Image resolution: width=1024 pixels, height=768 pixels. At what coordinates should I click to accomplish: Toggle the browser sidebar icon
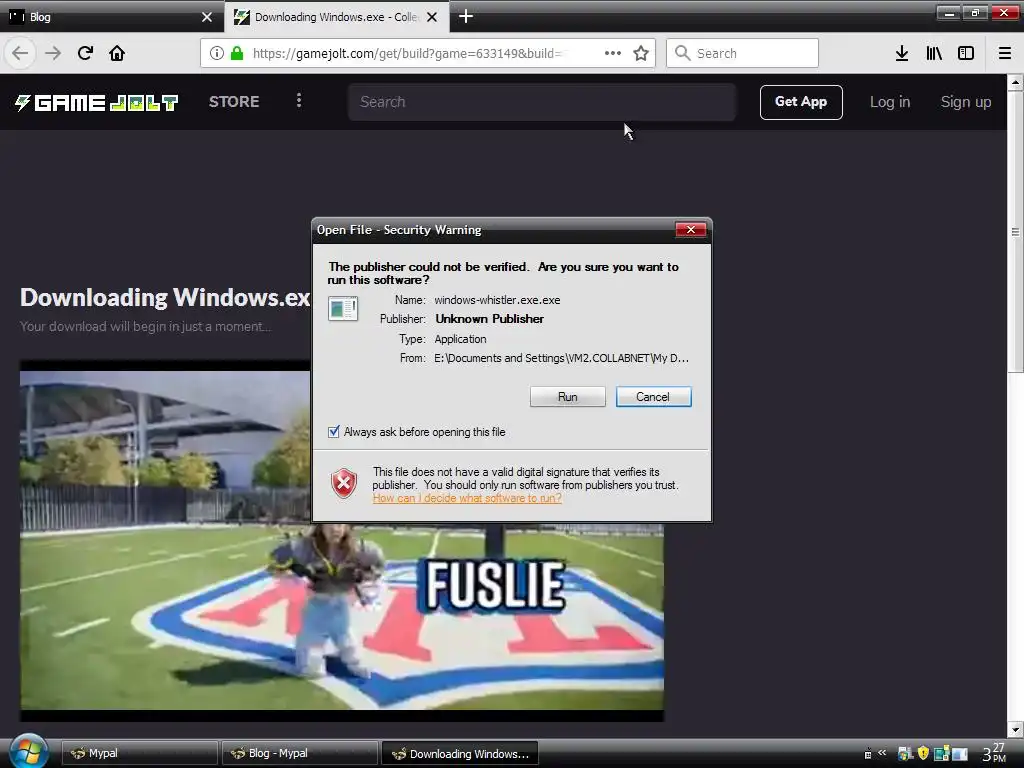click(966, 53)
